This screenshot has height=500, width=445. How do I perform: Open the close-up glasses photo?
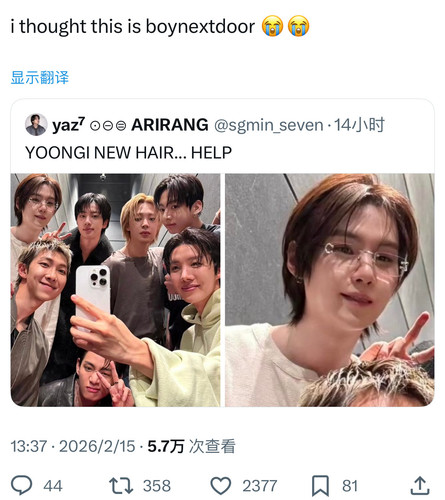point(330,290)
